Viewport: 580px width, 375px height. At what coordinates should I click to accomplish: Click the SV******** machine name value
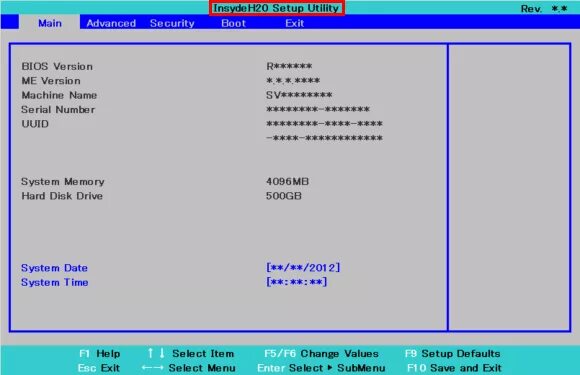click(x=299, y=95)
